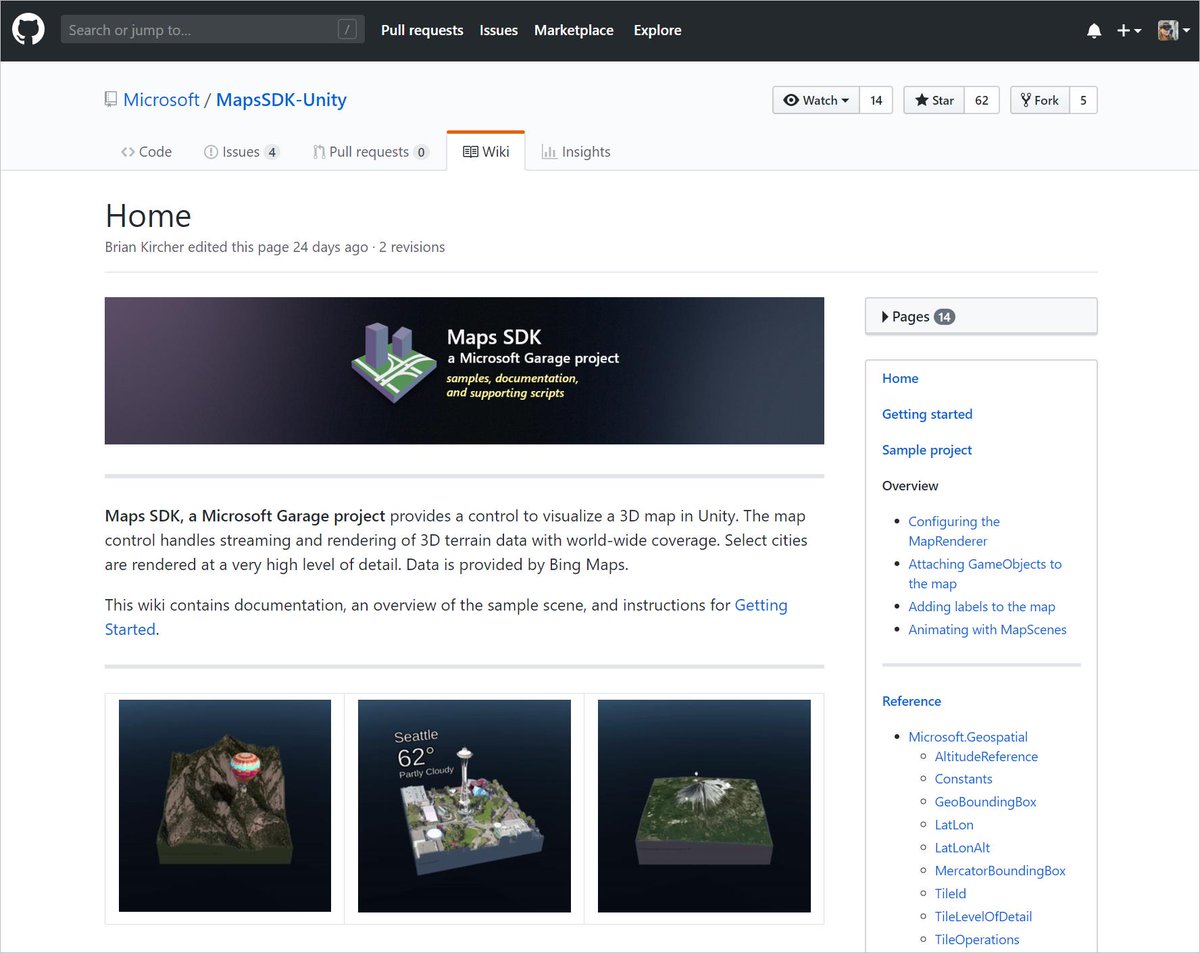Open the hot air balloon mountain thumbnail
This screenshot has height=953, width=1200.
click(x=225, y=806)
